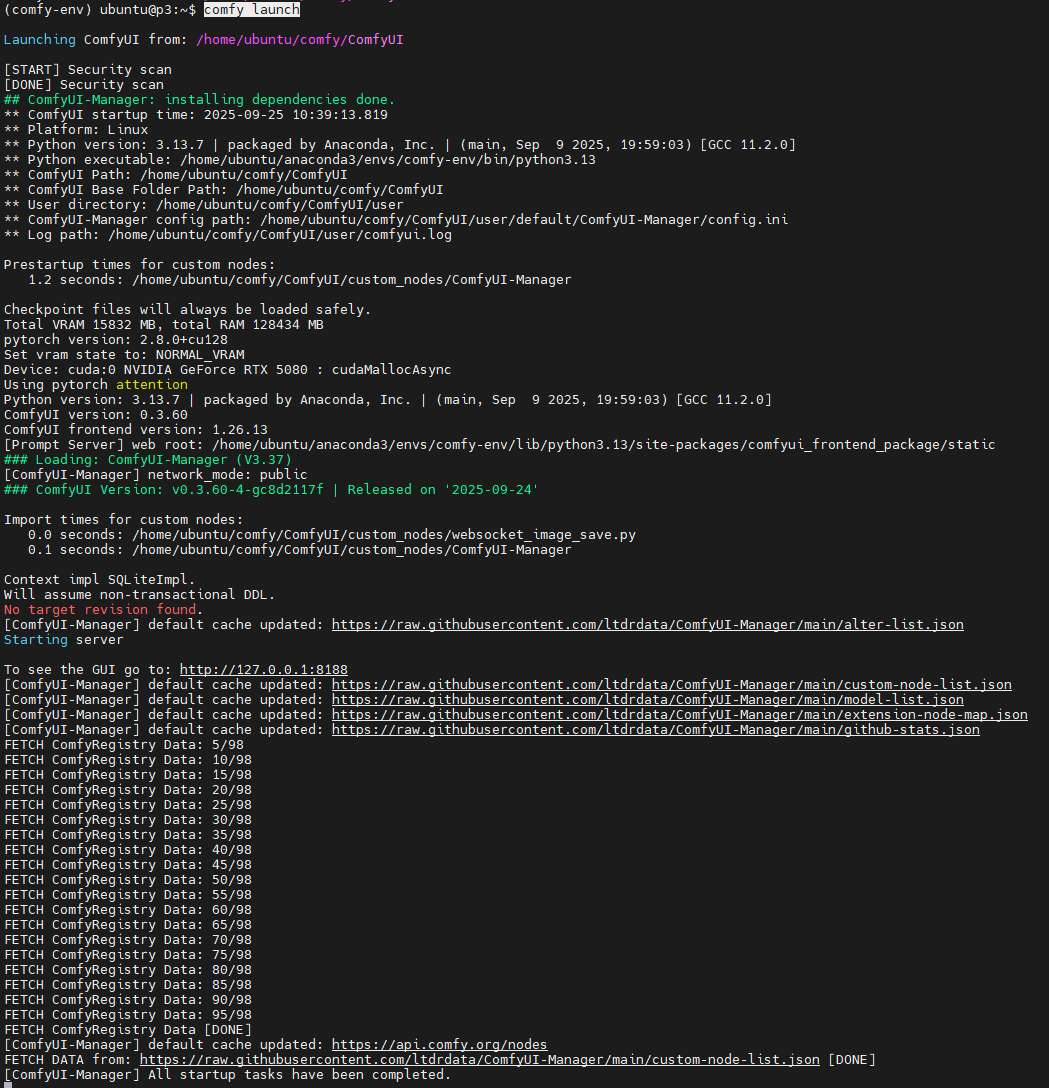The width and height of the screenshot is (1049, 1088).
Task: Open the extension-node-map.json URL
Action: [679, 715]
